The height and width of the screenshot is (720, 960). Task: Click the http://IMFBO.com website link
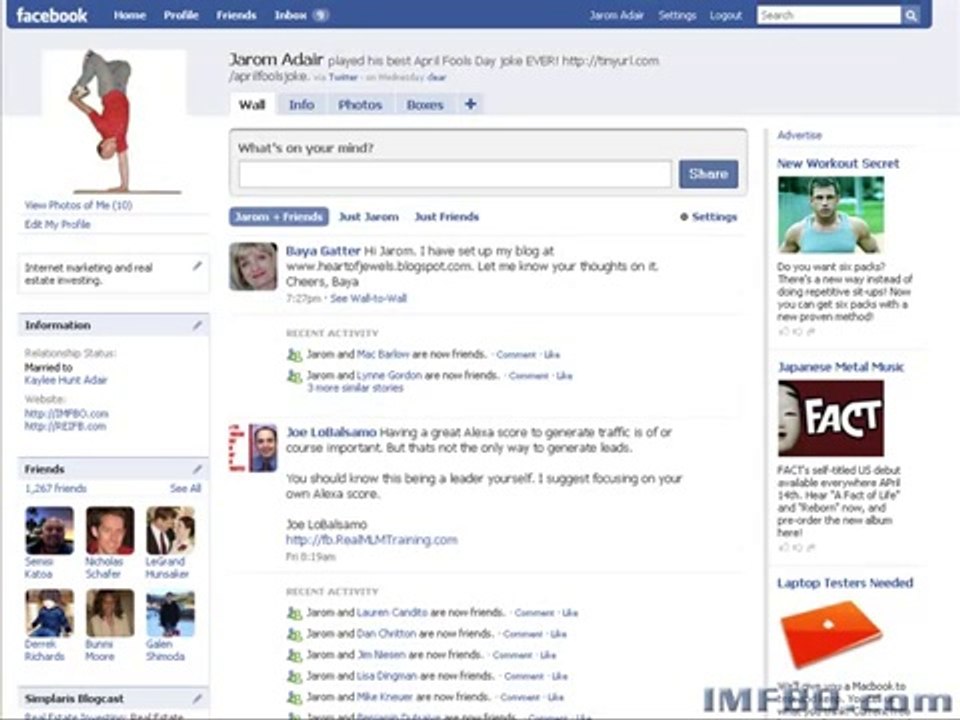click(x=66, y=413)
